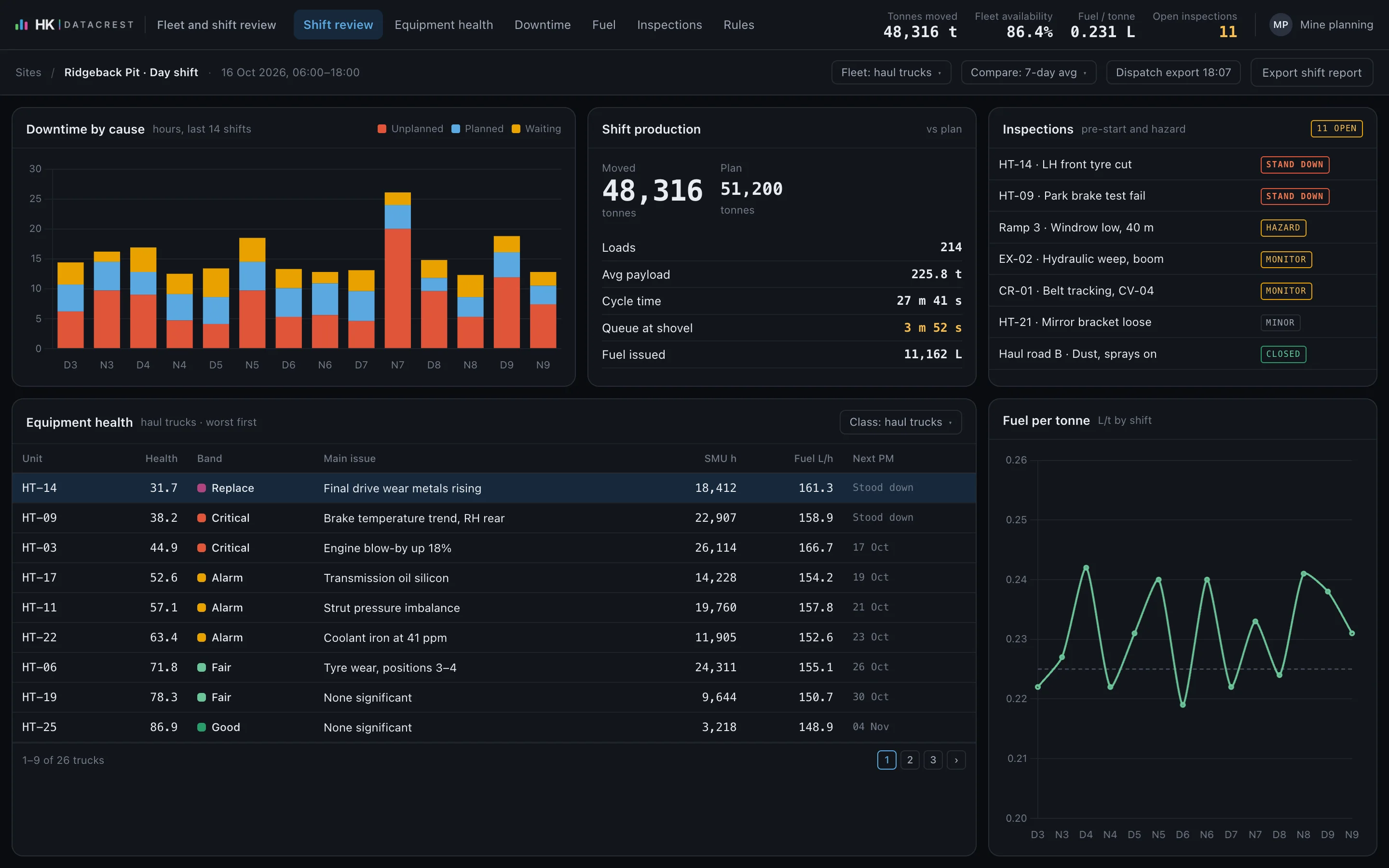Open HT-21 Mirror bracket loose item
The image size is (1389, 868).
(x=1183, y=322)
